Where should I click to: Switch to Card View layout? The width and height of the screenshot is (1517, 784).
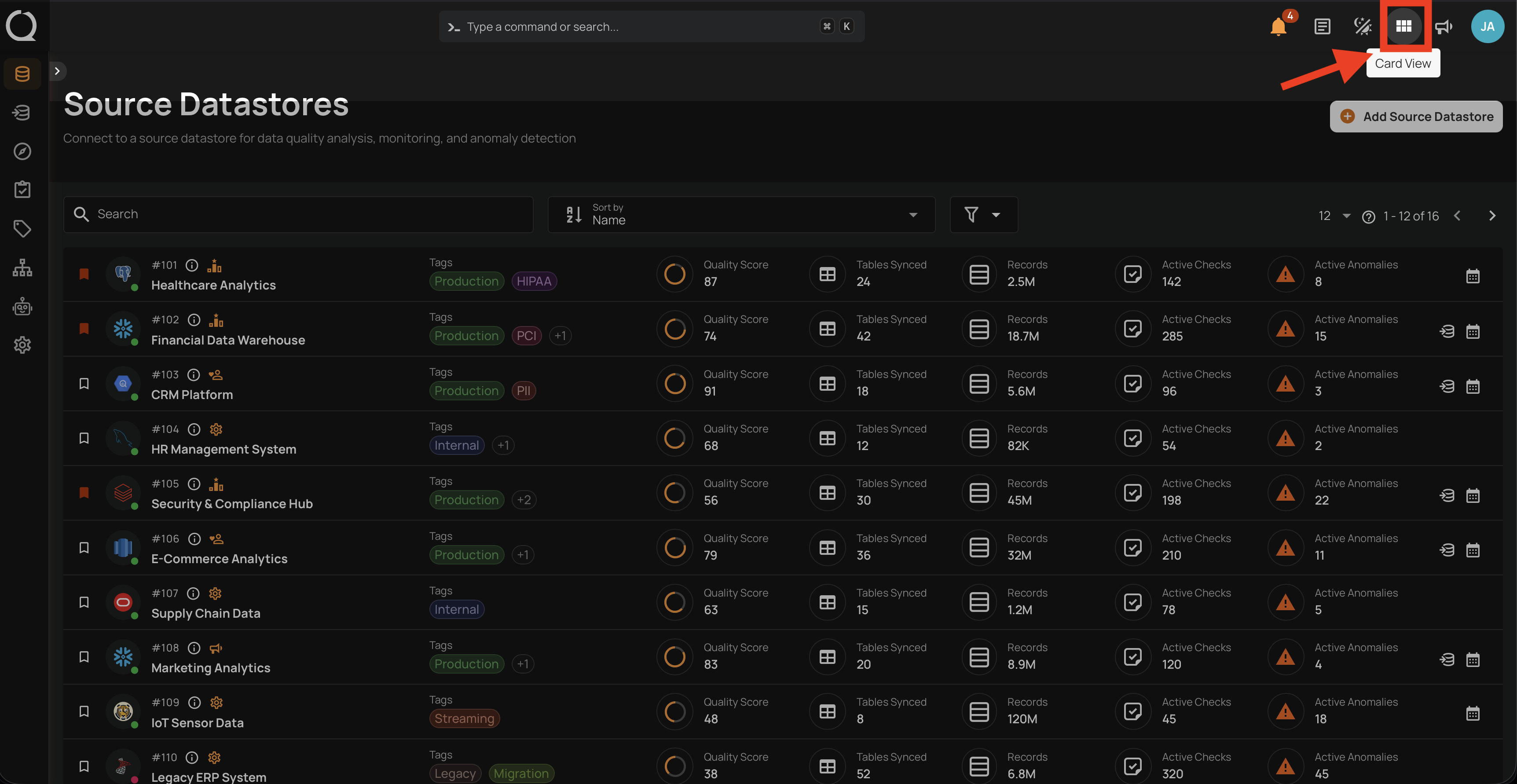click(x=1404, y=26)
